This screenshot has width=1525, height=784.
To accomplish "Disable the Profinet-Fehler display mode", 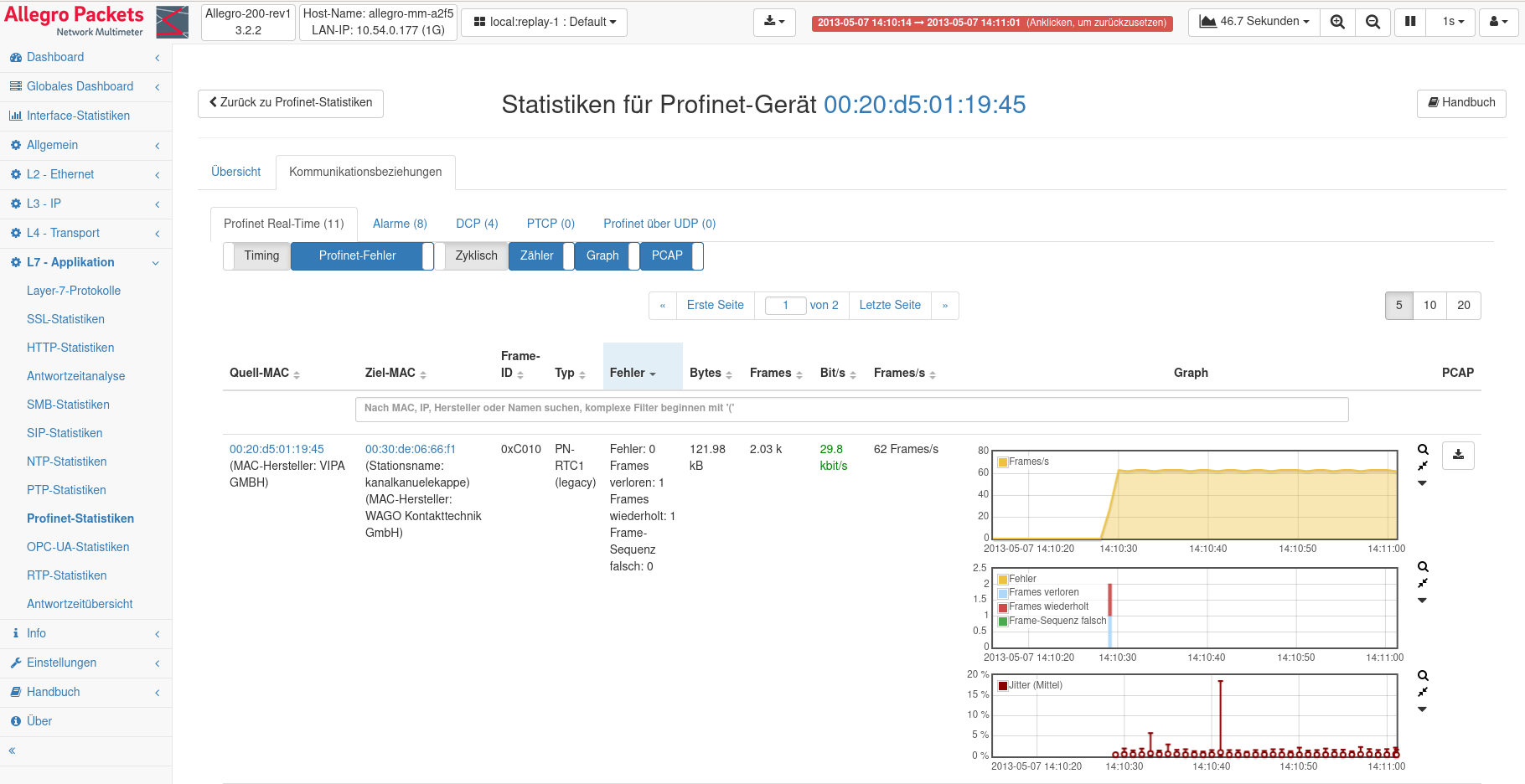I will point(360,255).
